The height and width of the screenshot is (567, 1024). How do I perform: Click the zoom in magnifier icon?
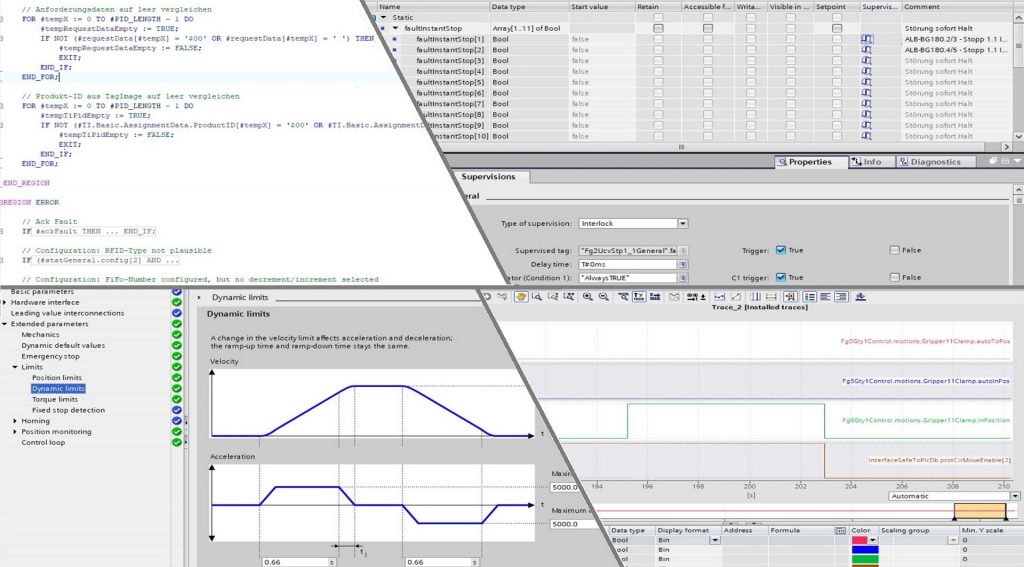(587, 297)
